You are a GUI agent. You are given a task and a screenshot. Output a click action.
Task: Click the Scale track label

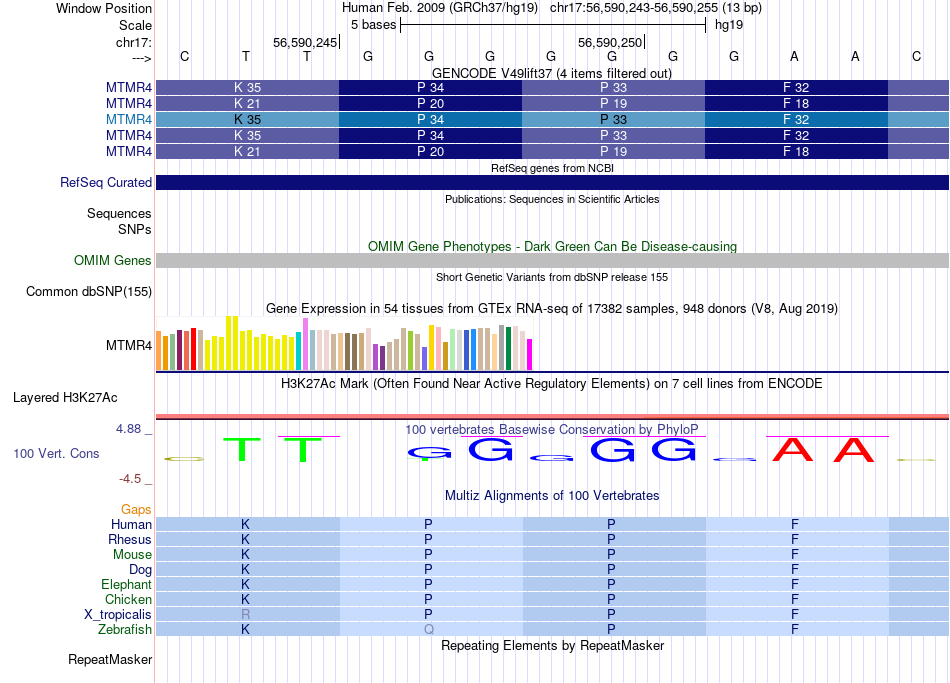point(135,25)
